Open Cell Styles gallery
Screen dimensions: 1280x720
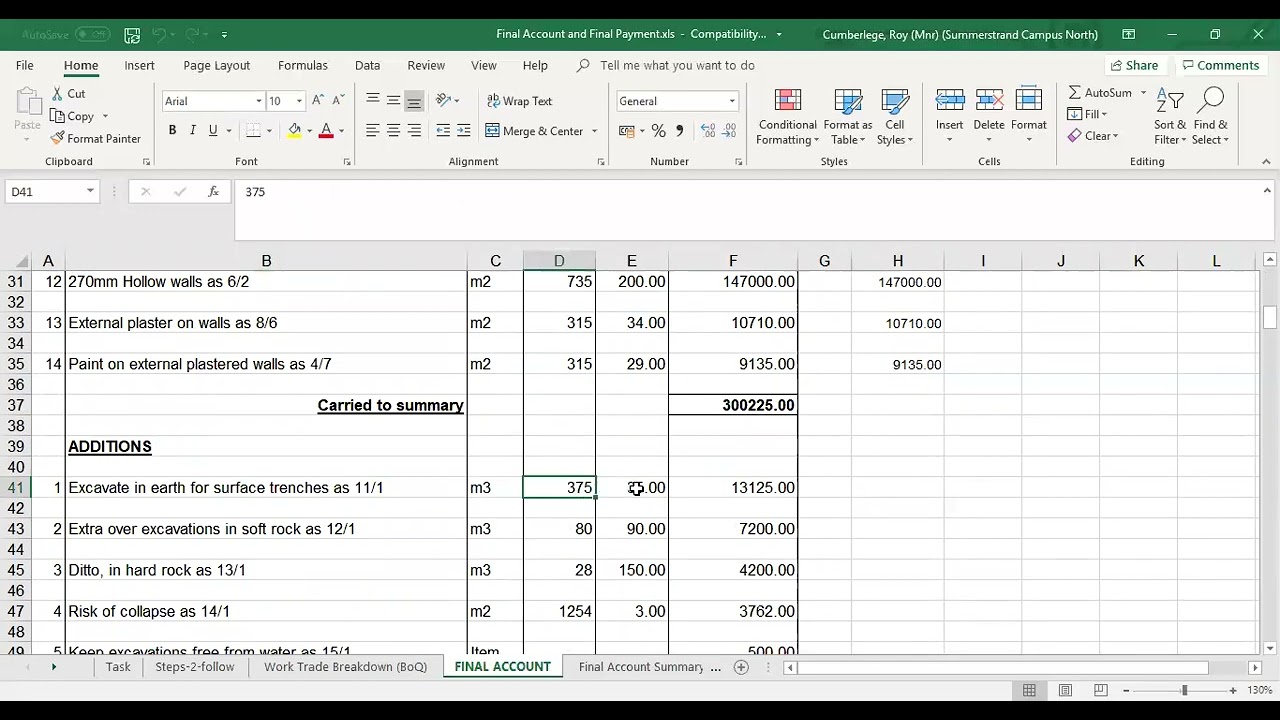pos(895,117)
